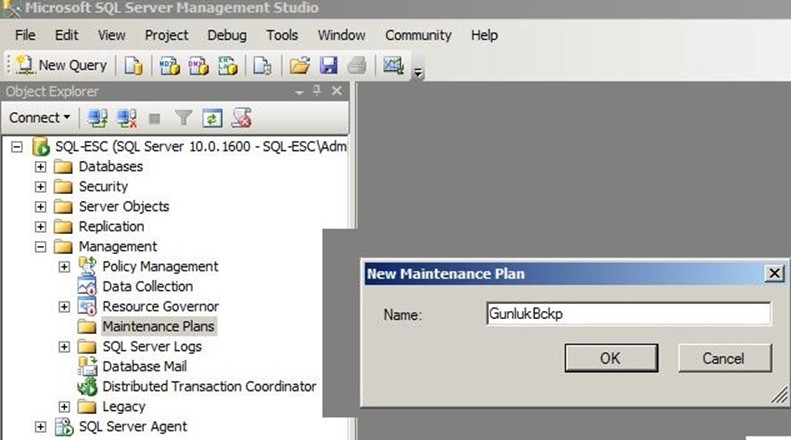Collapse the Management folder node
Image resolution: width=791 pixels, height=440 pixels.
[x=41, y=246]
